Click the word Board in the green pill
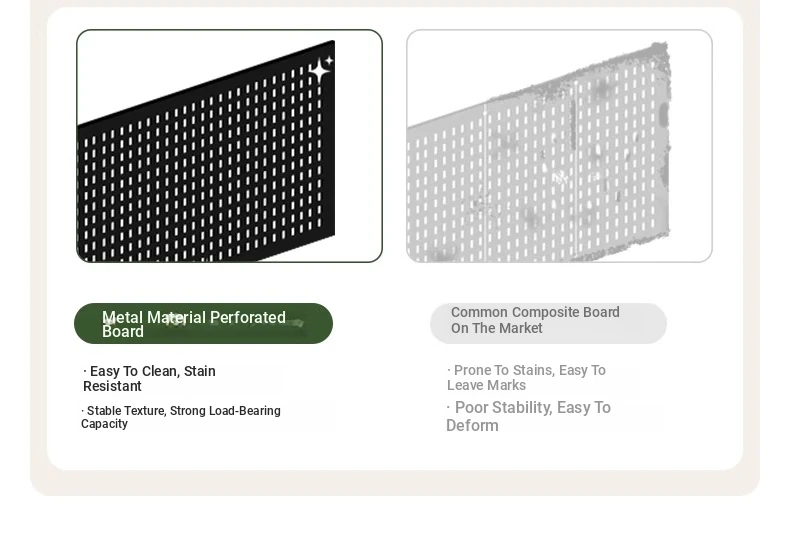Viewport: 790px width, 536px height. (x=123, y=331)
